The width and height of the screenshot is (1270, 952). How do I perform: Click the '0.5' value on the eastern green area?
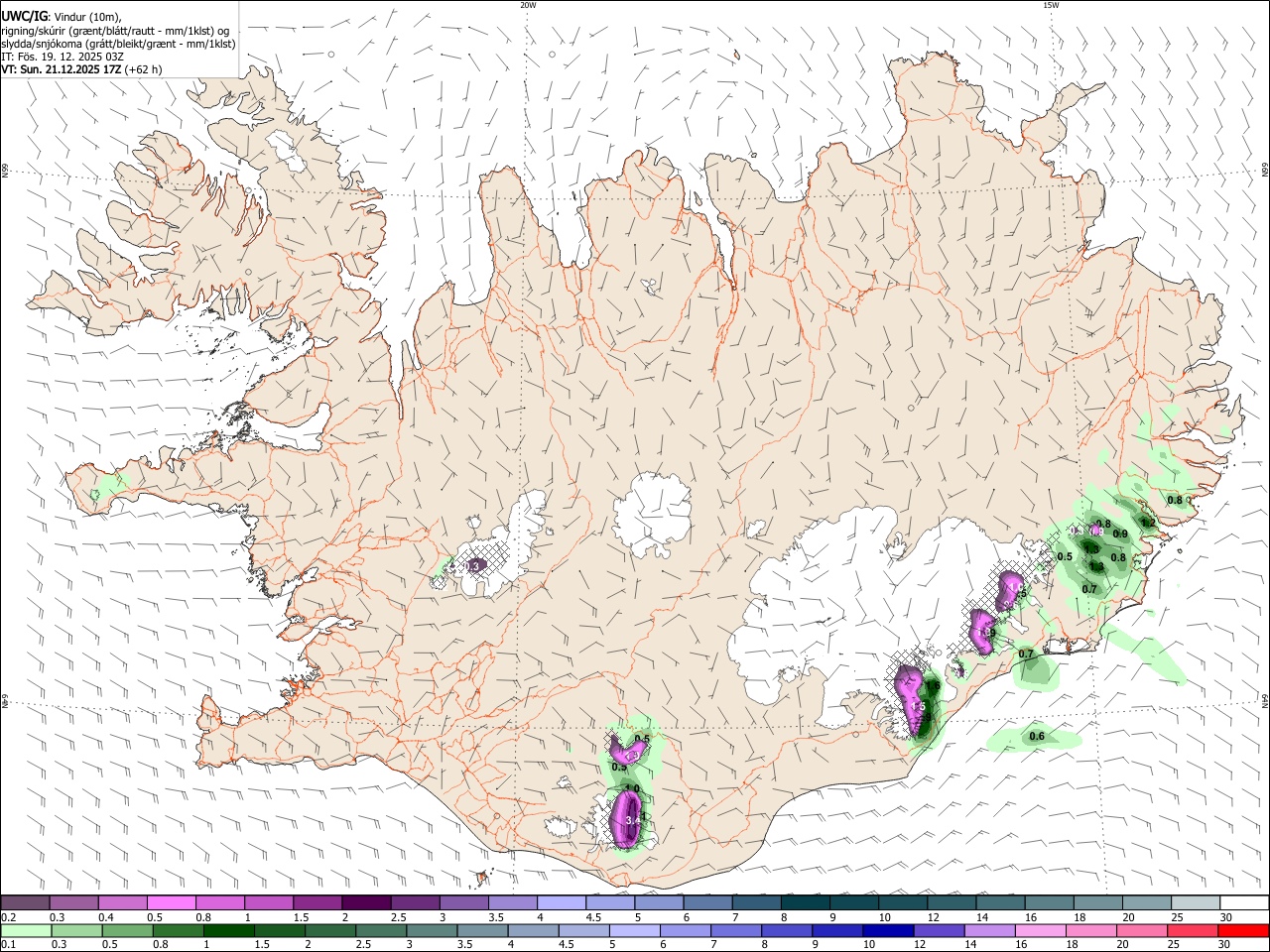1066,557
